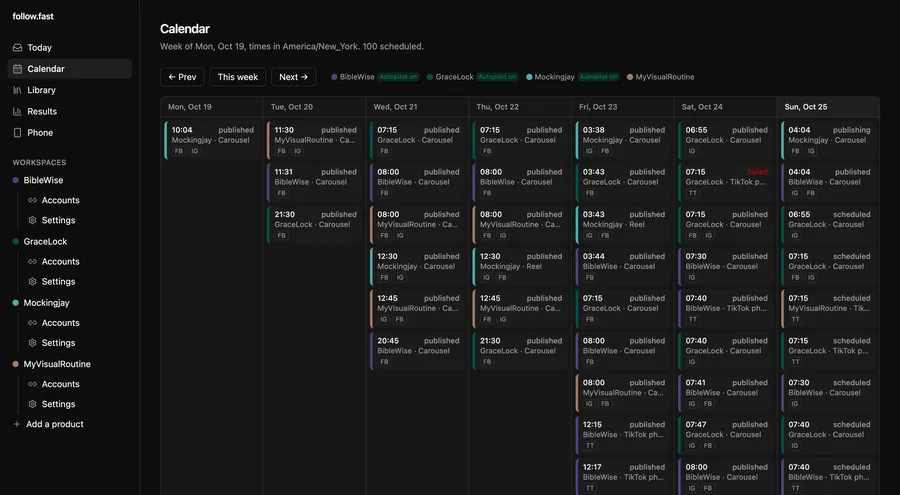
Task: Open Settings under MyVisualRoutine
Action: [58, 404]
